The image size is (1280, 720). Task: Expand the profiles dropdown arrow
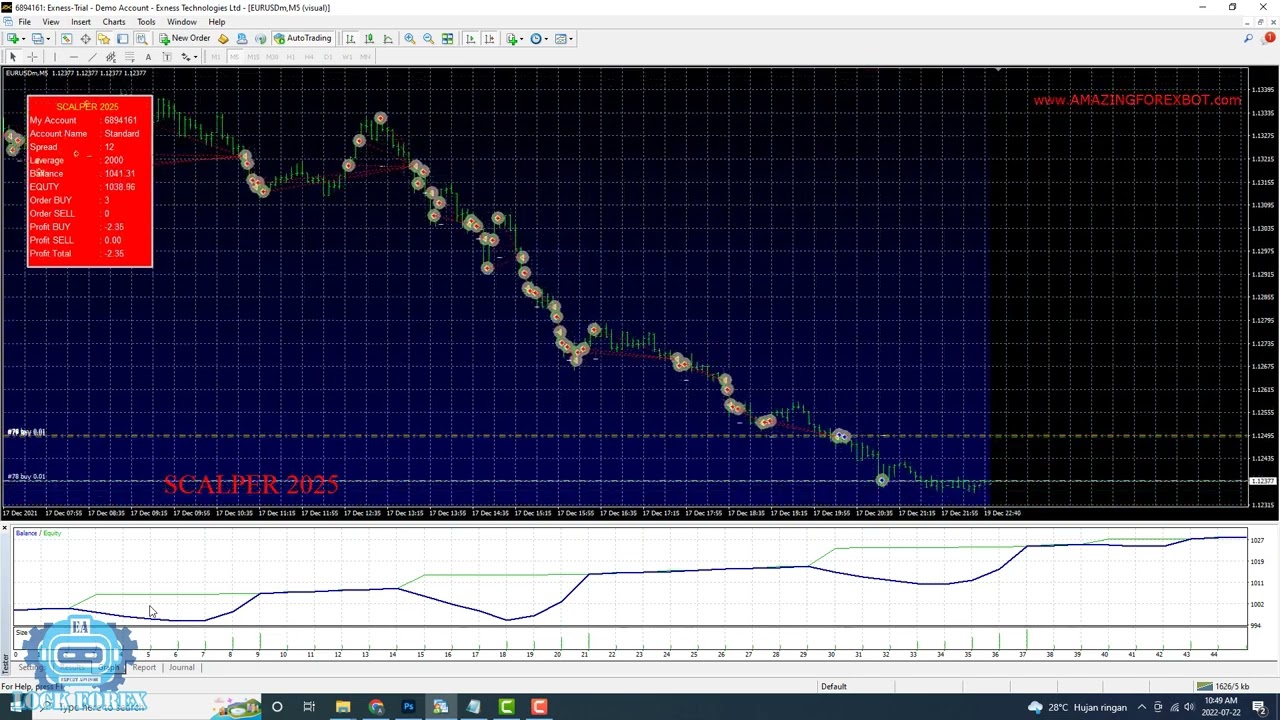point(48,39)
